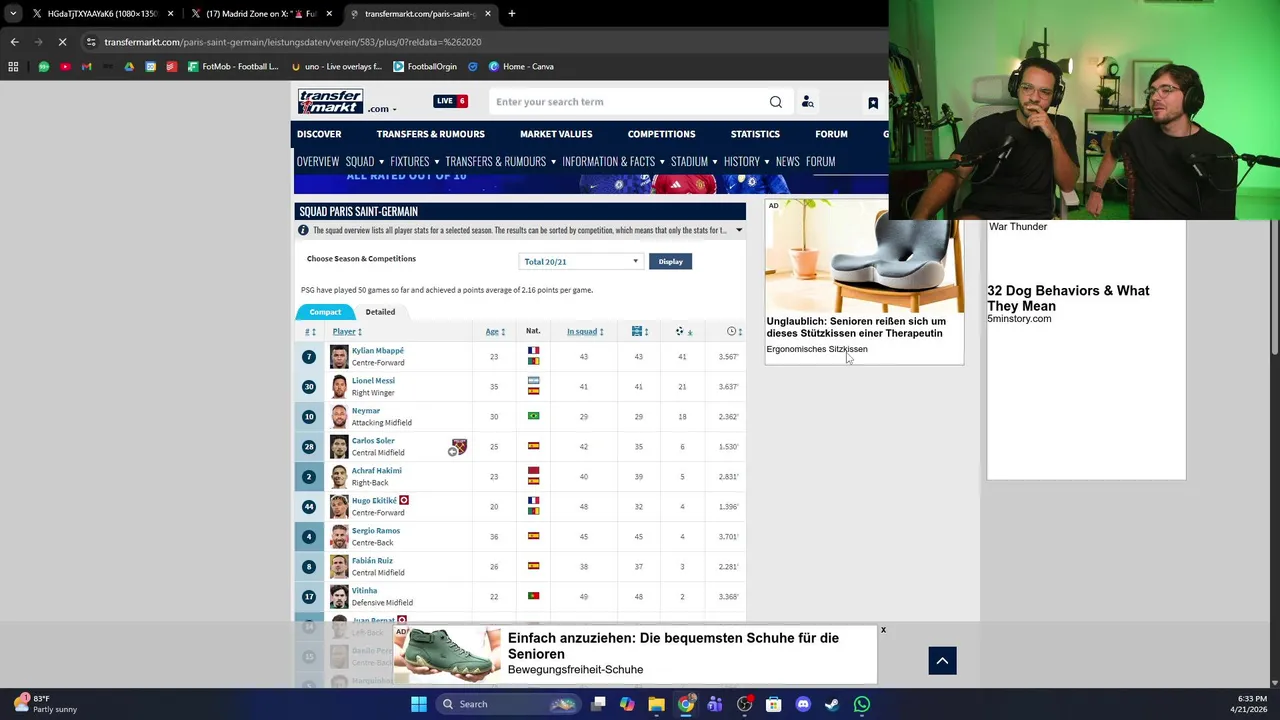This screenshot has width=1280, height=720.
Task: Open the Fabián Ruiz player link
Action: 372,561
